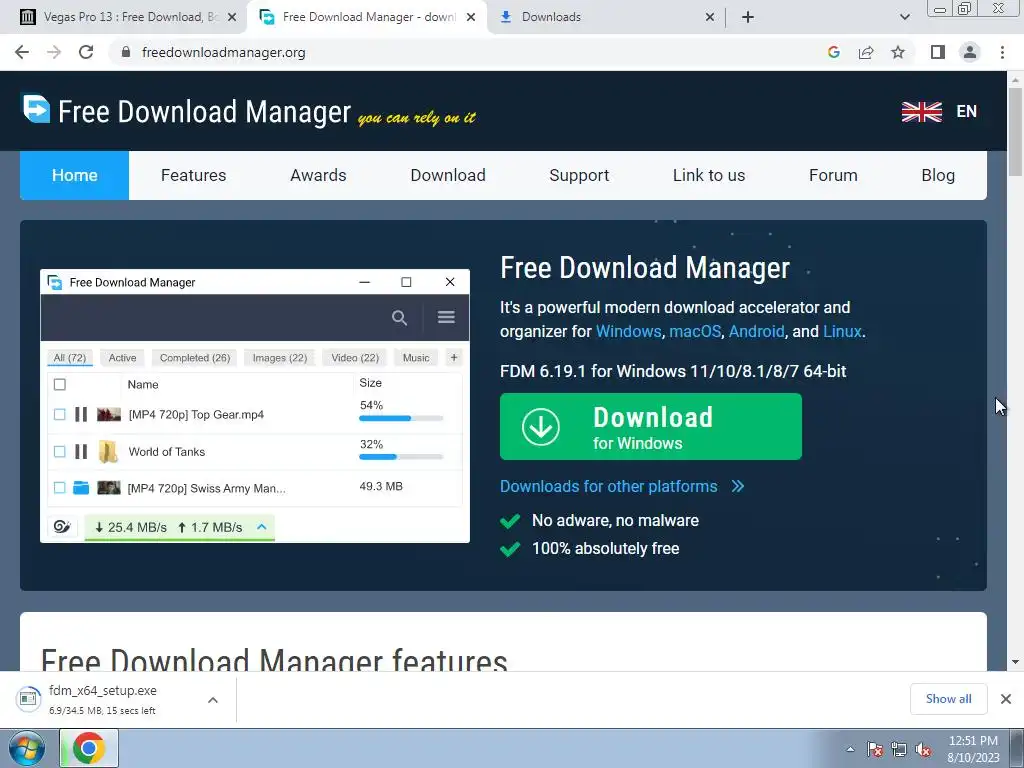Image resolution: width=1024 pixels, height=768 pixels.
Task: Open the Chrome profile avatar
Action: (970, 52)
